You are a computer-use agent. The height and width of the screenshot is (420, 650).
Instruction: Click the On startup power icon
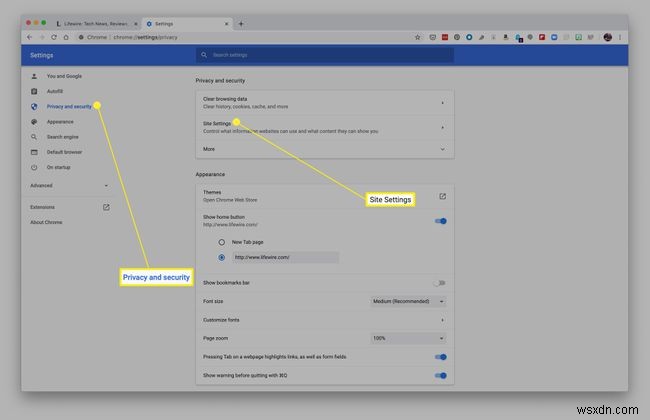point(34,168)
